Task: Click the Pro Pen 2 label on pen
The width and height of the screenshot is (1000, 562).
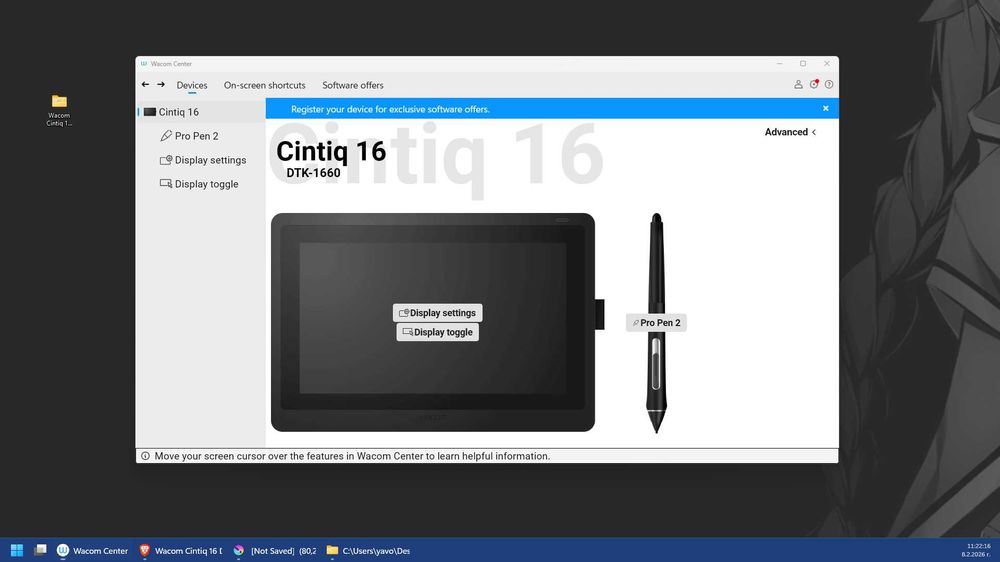Action: point(656,323)
